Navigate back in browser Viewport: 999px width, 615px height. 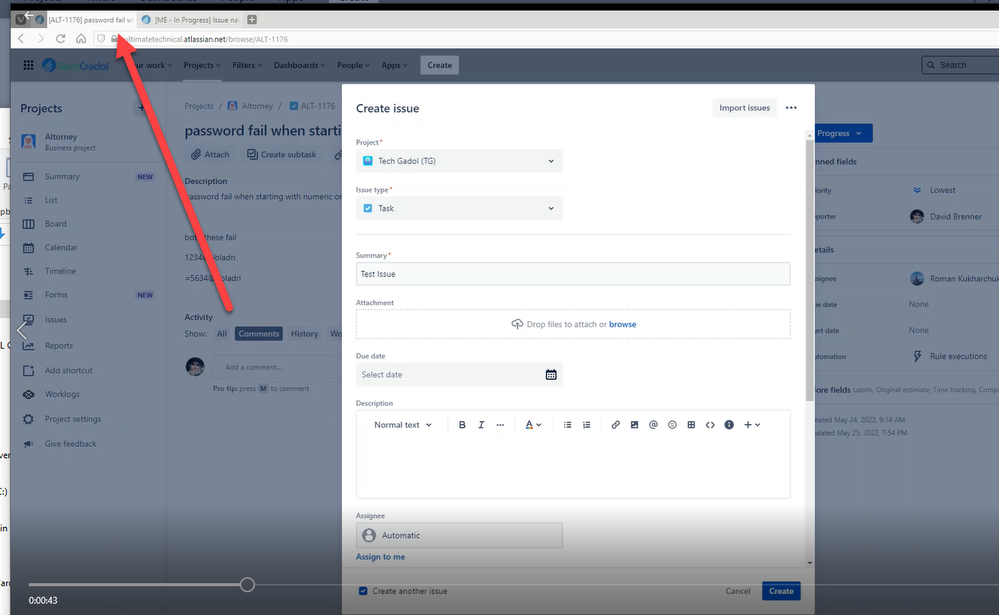click(x=21, y=39)
